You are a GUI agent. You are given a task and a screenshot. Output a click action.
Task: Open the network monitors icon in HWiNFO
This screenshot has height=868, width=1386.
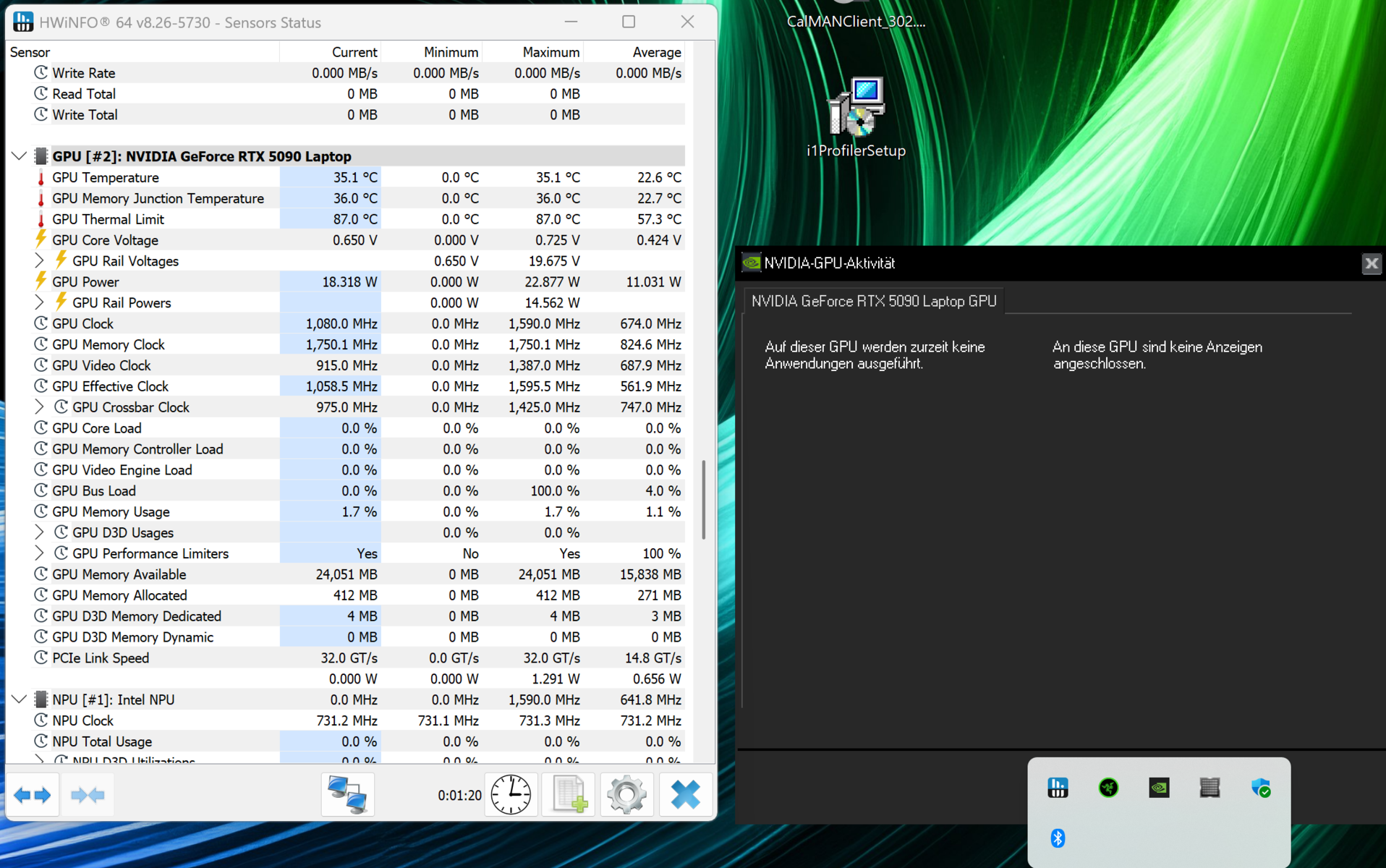pos(348,795)
